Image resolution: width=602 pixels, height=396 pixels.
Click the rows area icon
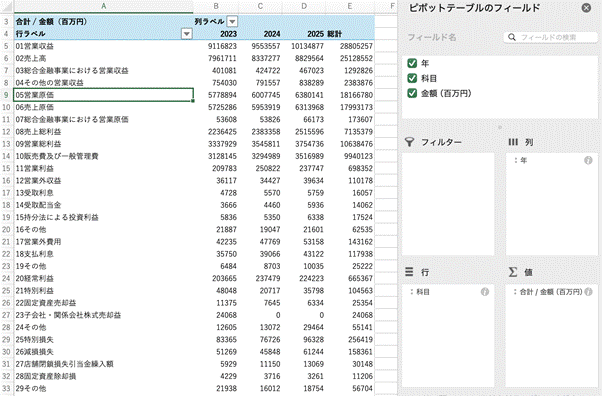(409, 272)
